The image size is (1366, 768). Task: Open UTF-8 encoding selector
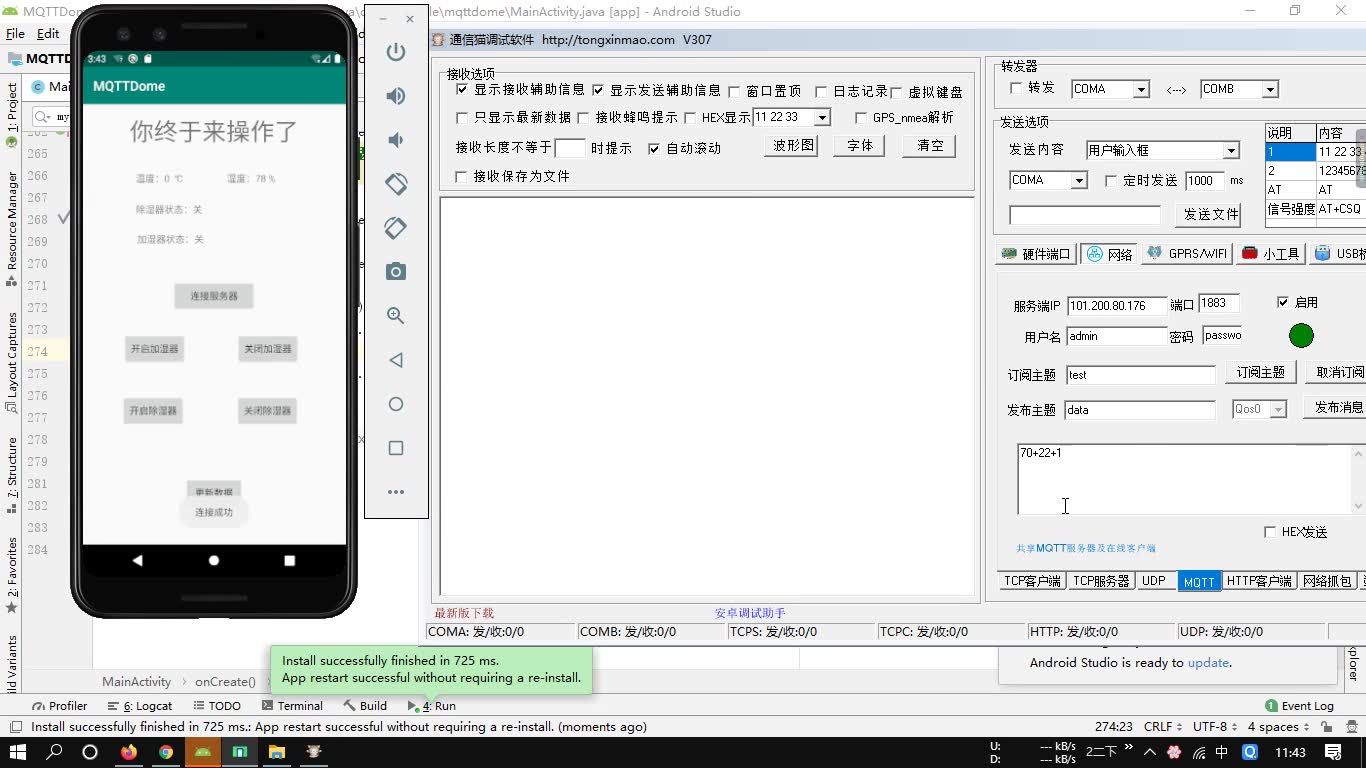click(1215, 727)
